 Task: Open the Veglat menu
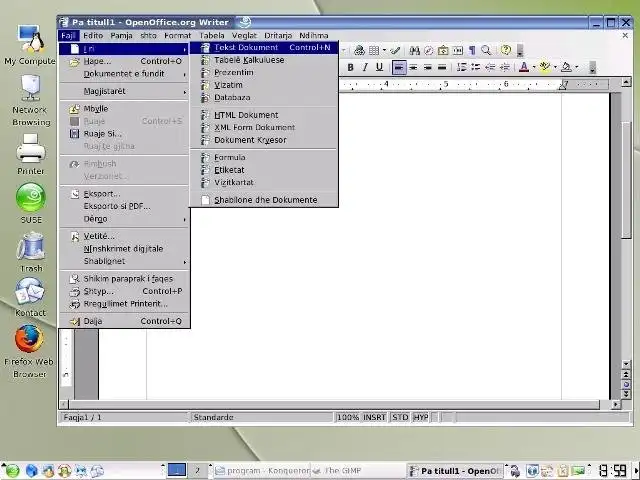pyautogui.click(x=244, y=36)
